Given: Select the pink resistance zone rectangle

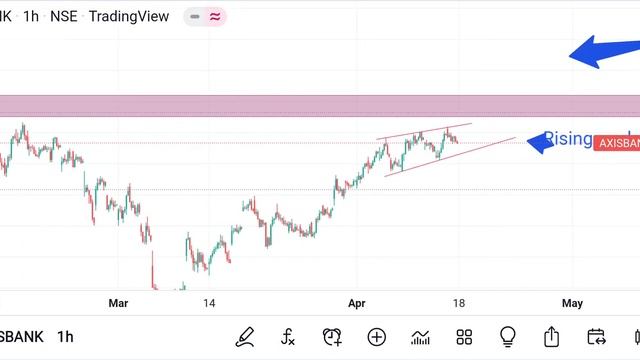Looking at the screenshot, I should point(320,106).
